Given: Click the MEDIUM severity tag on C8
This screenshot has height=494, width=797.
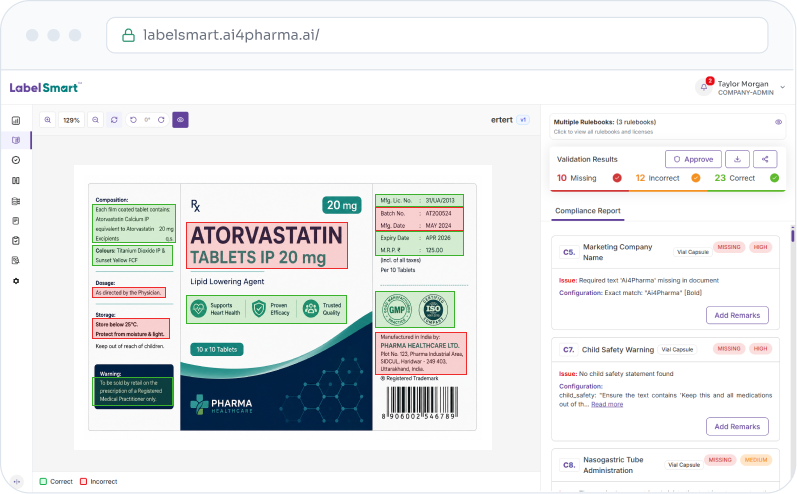Looking at the screenshot, I should click(756, 460).
